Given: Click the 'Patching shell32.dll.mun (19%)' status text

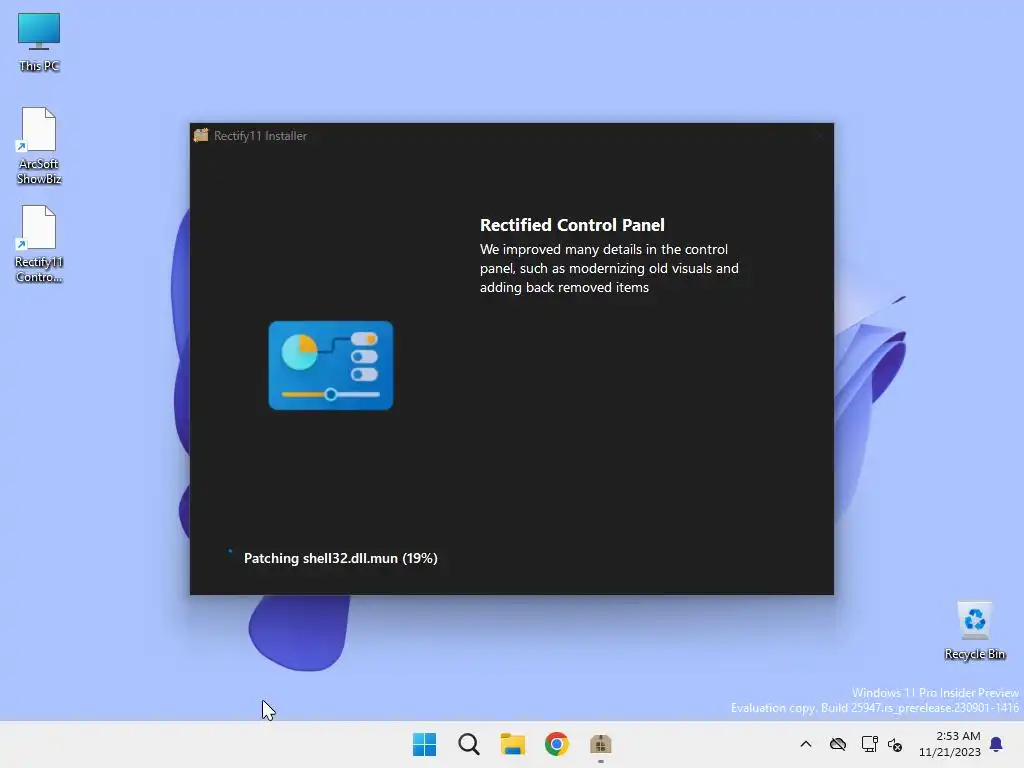Looking at the screenshot, I should pos(340,558).
